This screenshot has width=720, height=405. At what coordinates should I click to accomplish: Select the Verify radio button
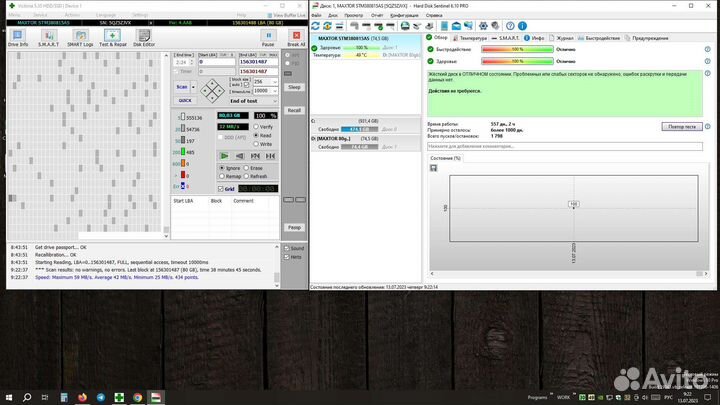point(256,127)
